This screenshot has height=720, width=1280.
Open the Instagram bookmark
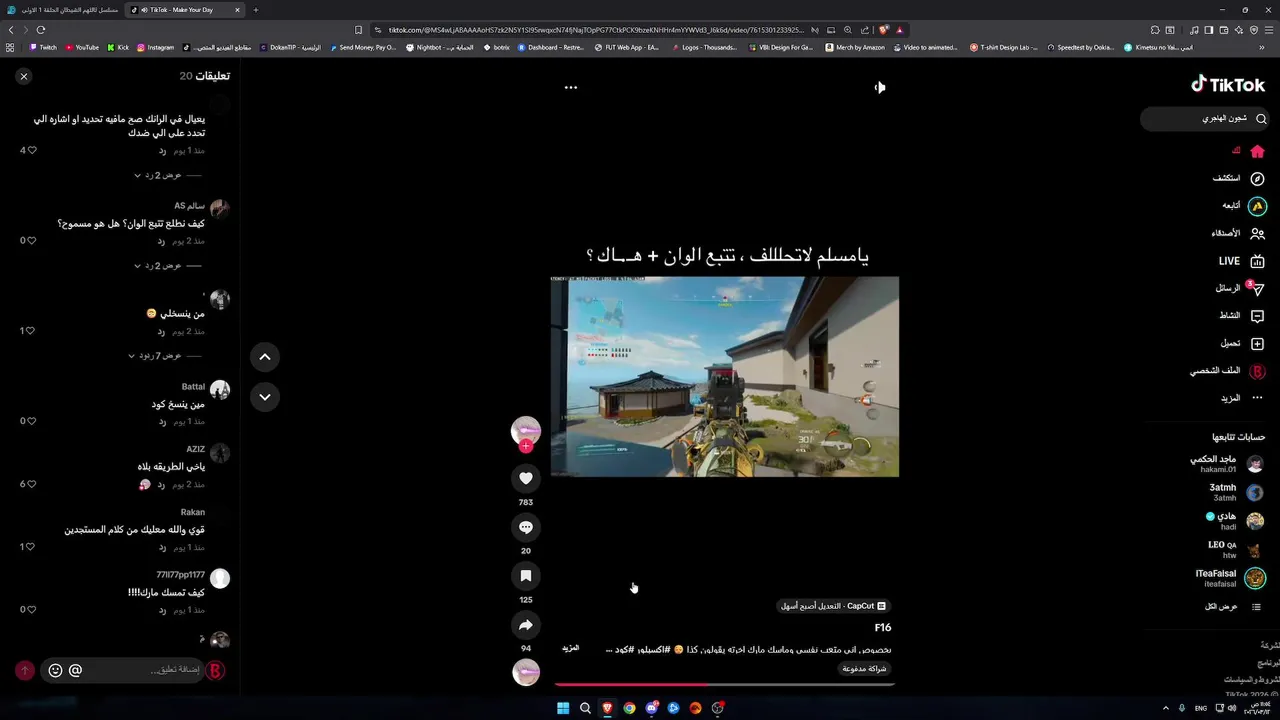[x=155, y=47]
